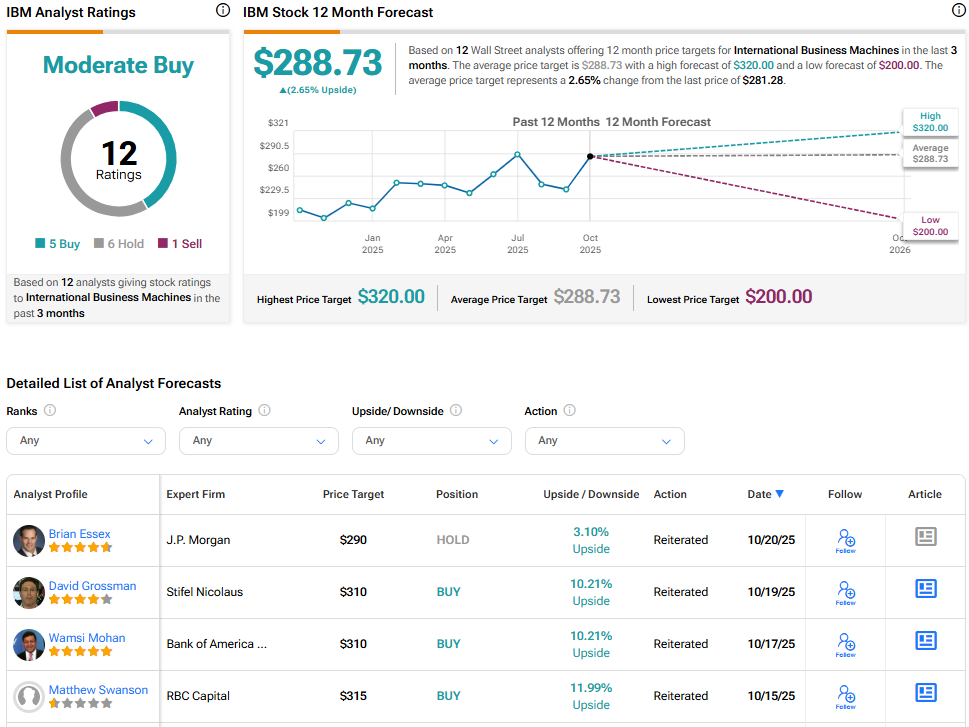Open article for Matthew Swanson's rating
Image resolution: width=969 pixels, height=727 pixels.
click(x=926, y=692)
